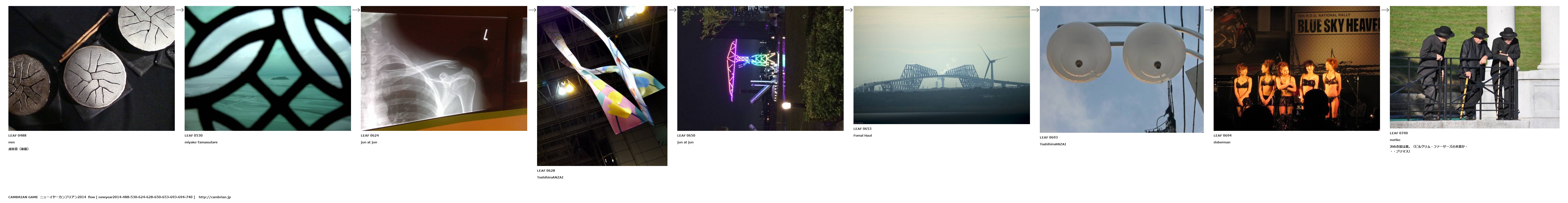
Task: Click the arrow following the colorful ribbon image
Action: 673,10
